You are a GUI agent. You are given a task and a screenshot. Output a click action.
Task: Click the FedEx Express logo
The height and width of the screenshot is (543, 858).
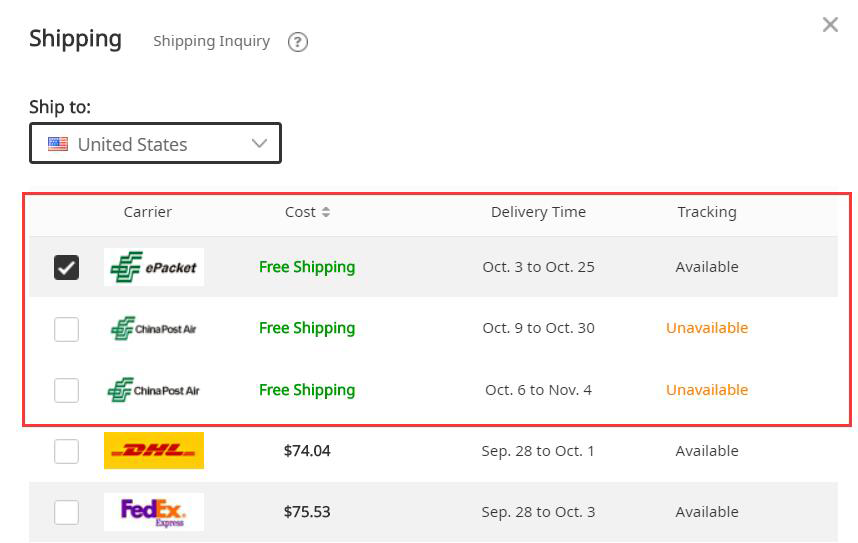(x=154, y=512)
